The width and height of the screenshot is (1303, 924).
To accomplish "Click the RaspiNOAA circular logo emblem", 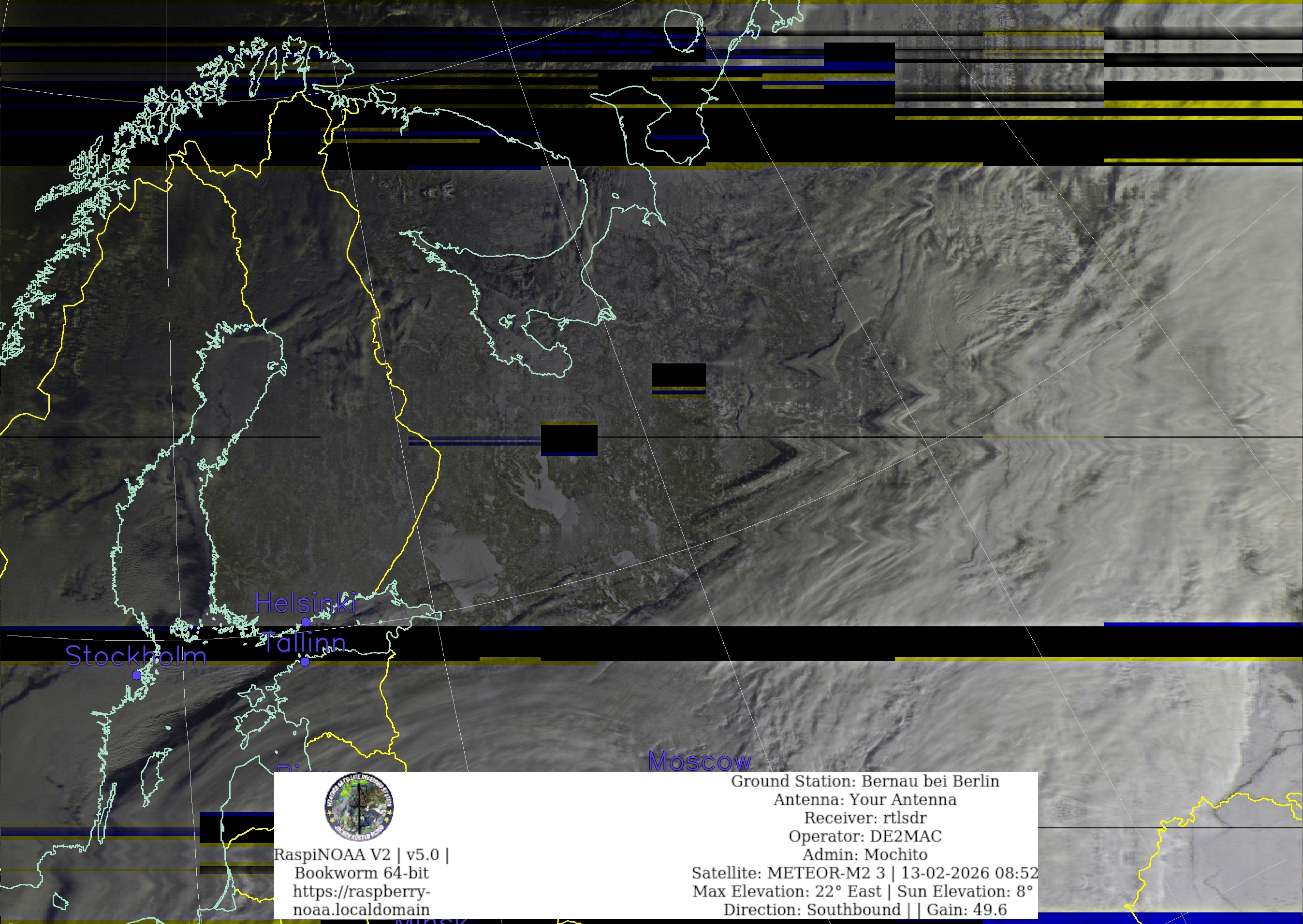I will pos(359,807).
